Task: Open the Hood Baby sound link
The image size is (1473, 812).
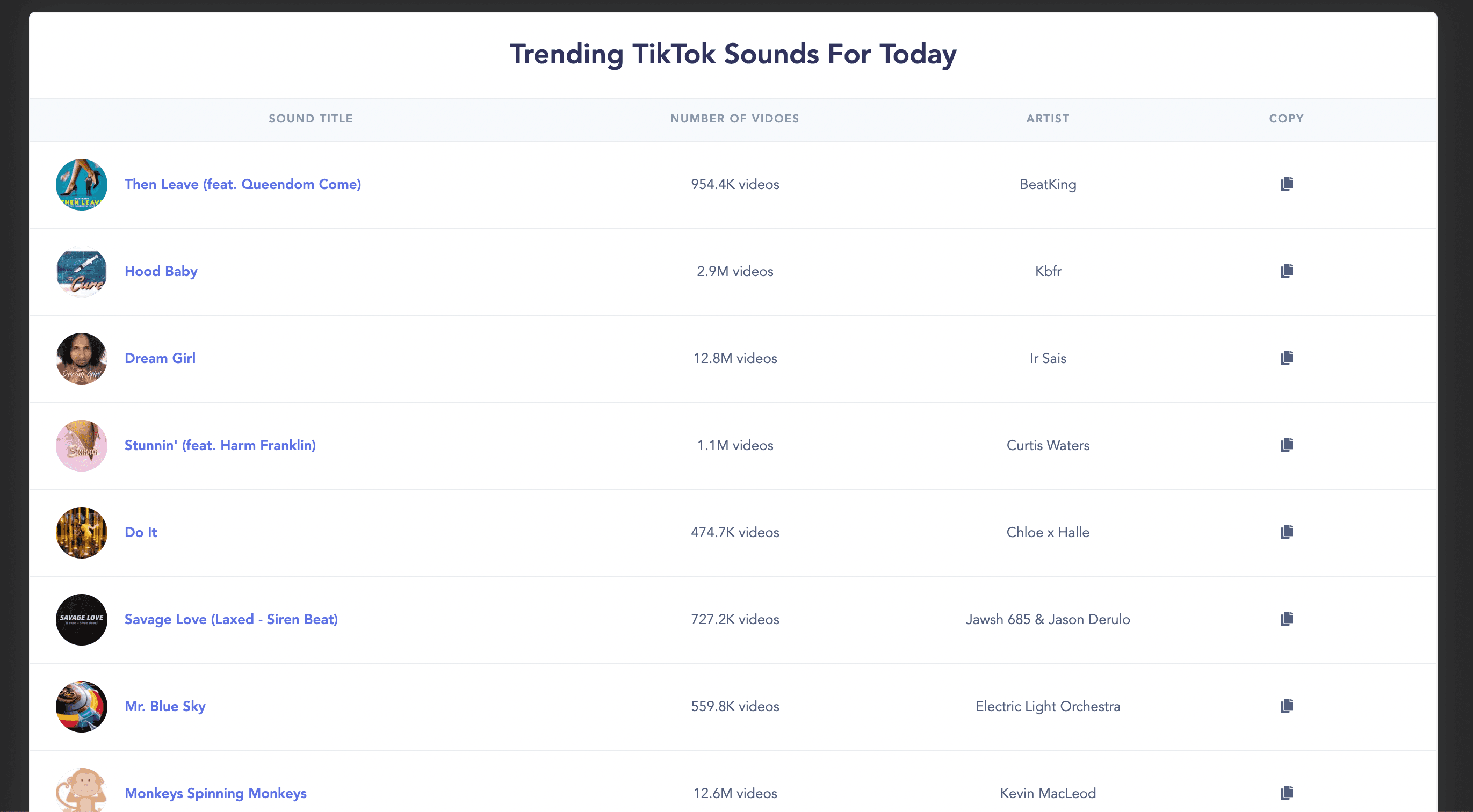Action: tap(161, 271)
